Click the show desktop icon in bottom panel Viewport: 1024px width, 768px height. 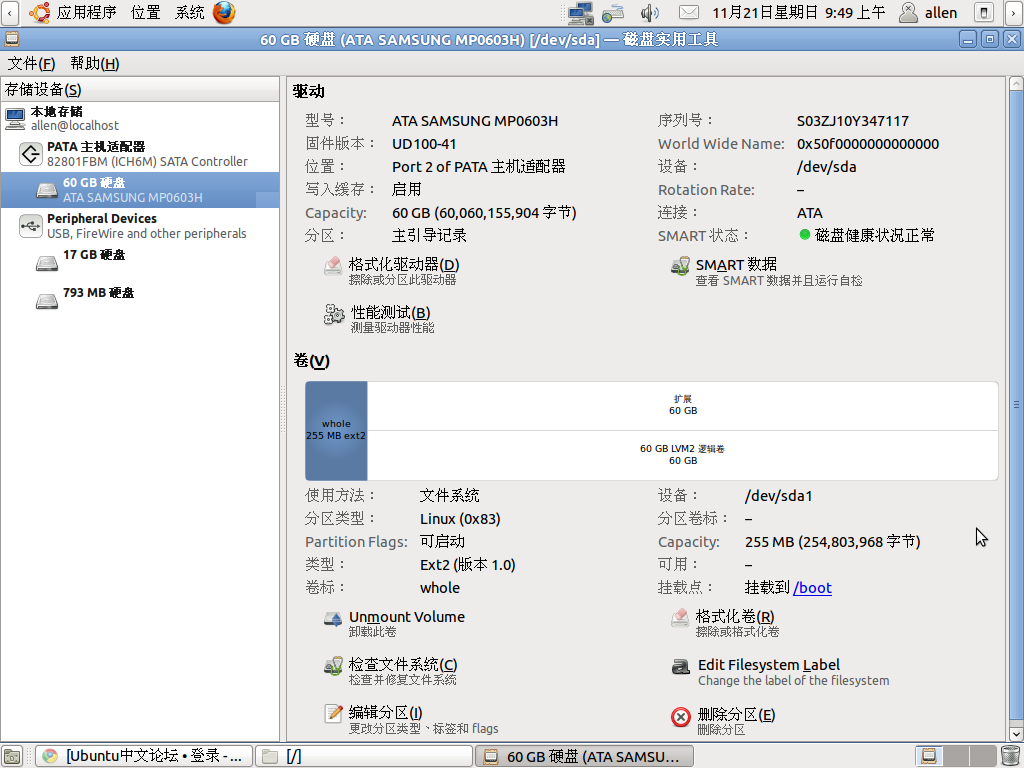pyautogui.click(x=12, y=756)
